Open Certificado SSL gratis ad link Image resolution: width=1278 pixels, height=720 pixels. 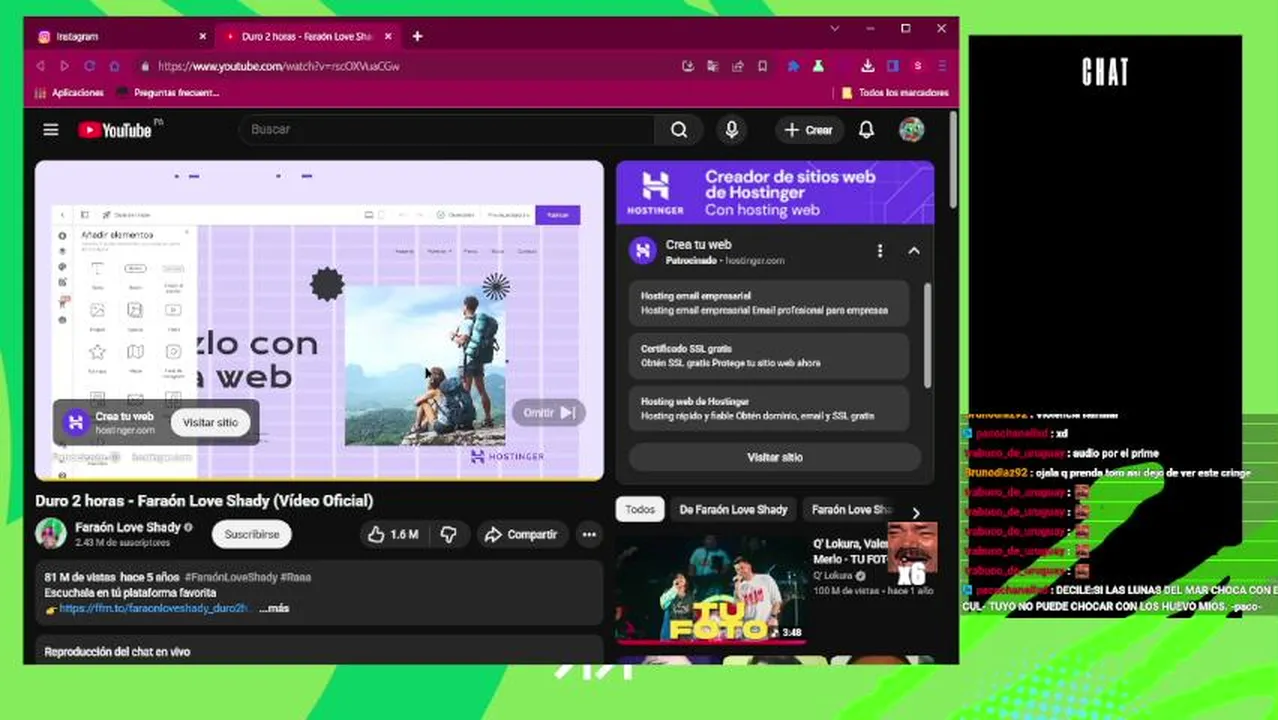(769, 355)
